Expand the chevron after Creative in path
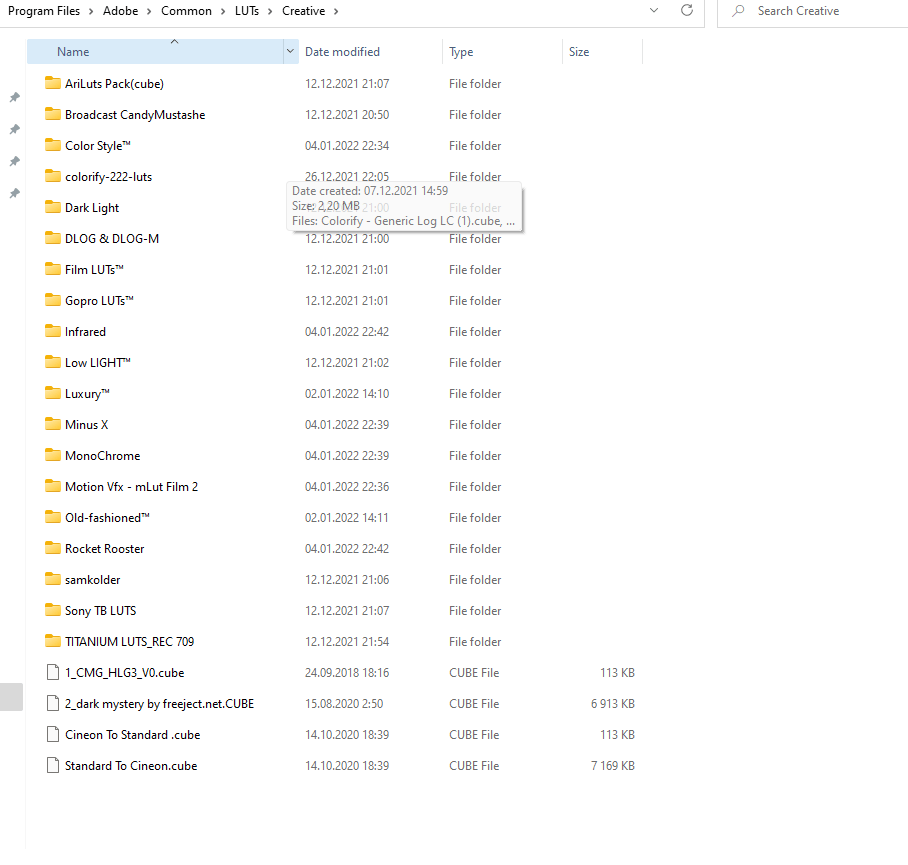 point(336,11)
